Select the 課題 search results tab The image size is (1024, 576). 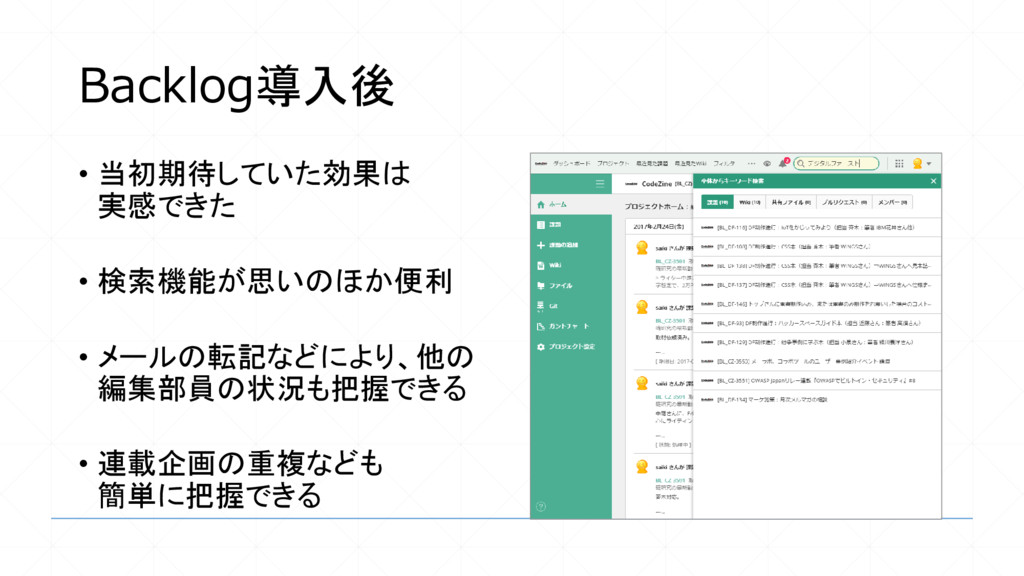[x=717, y=202]
